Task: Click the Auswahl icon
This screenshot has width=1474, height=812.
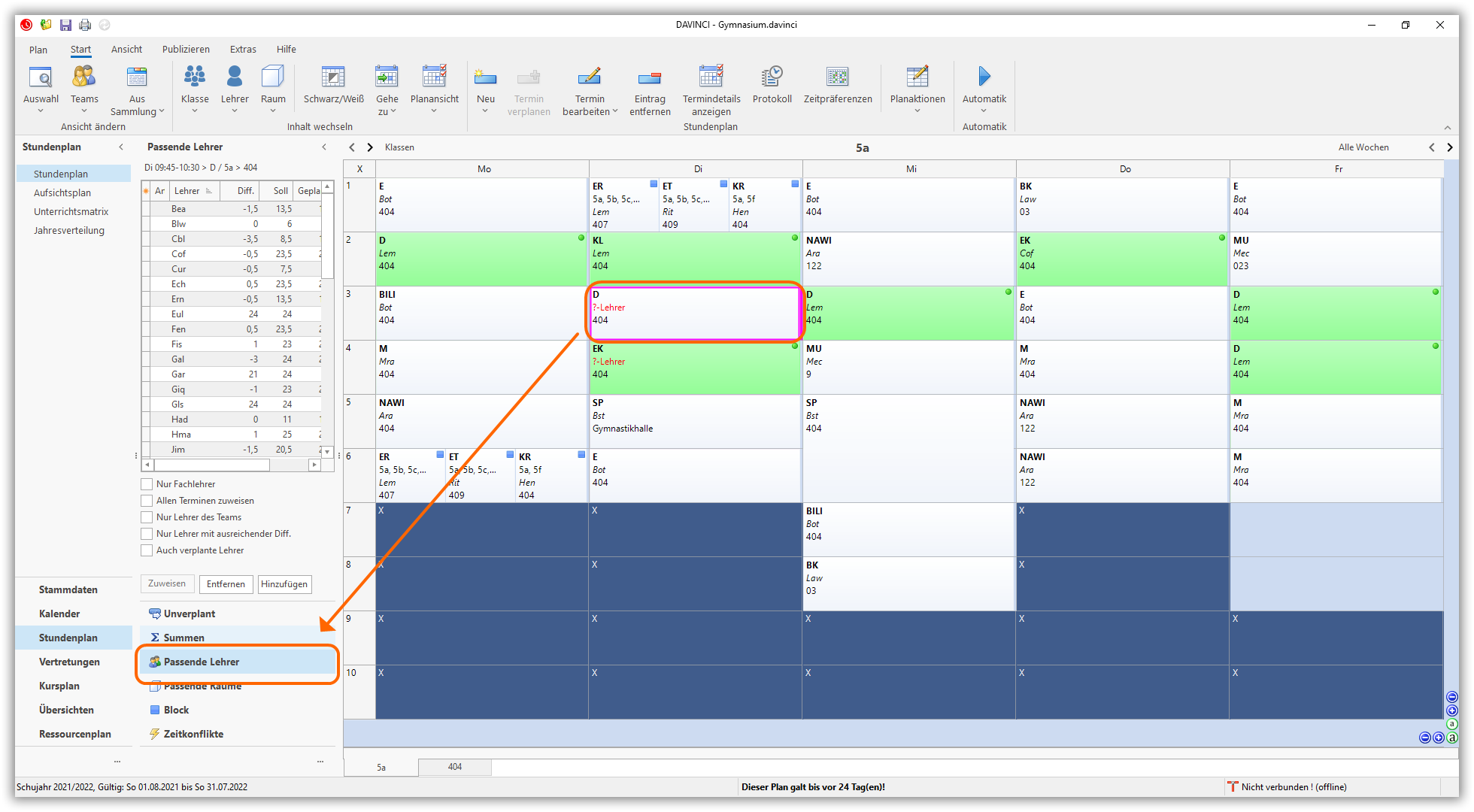Action: (x=41, y=77)
